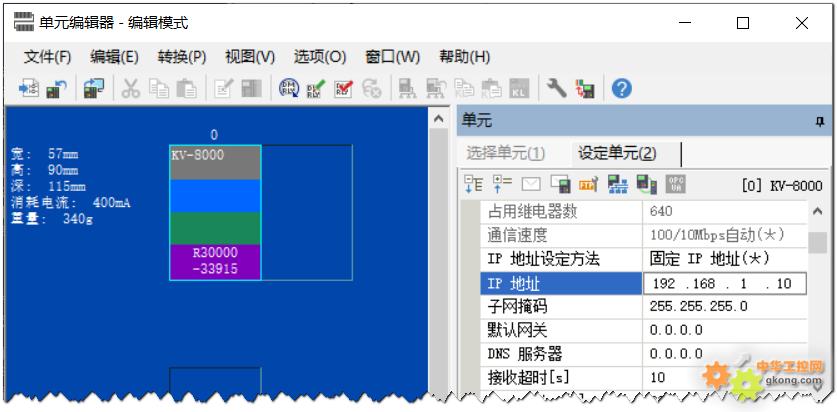
Task: Click the [0] KV-8000 label in unit panel
Action: pos(782,186)
